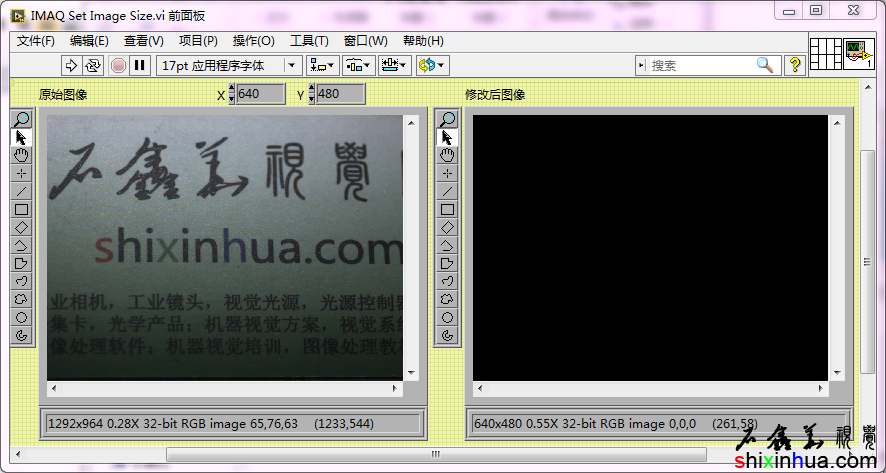The width and height of the screenshot is (886, 473).
Task: Choose Oval tool in modified image palette
Action: 447,317
